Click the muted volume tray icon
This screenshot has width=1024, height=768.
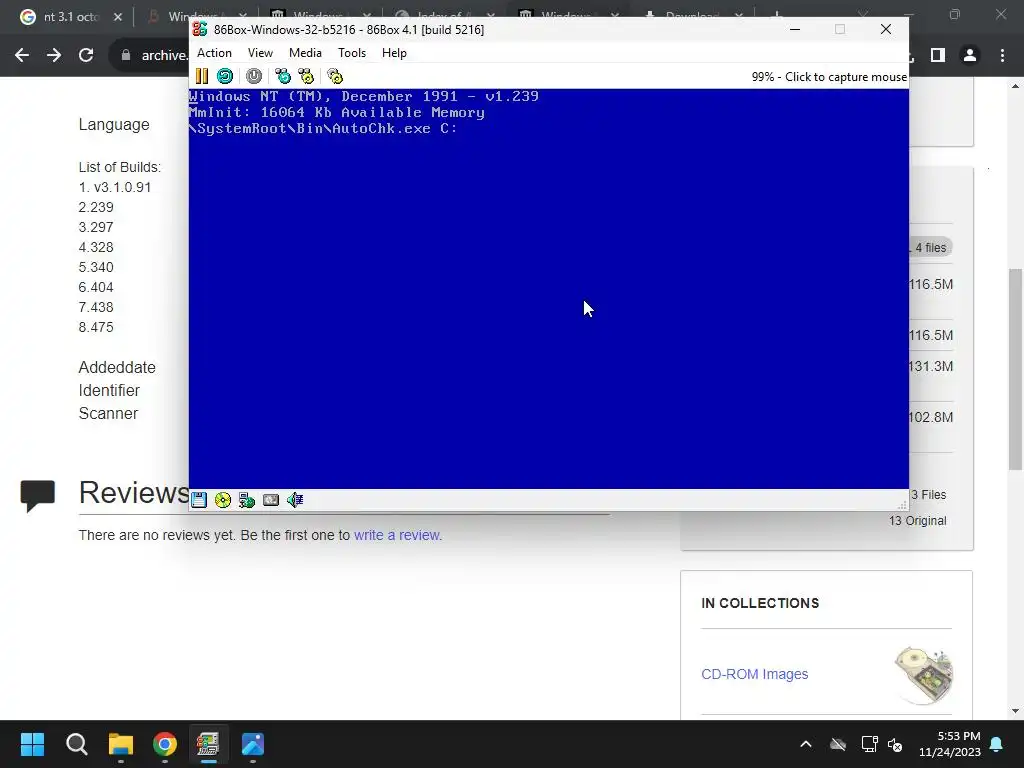click(x=895, y=744)
